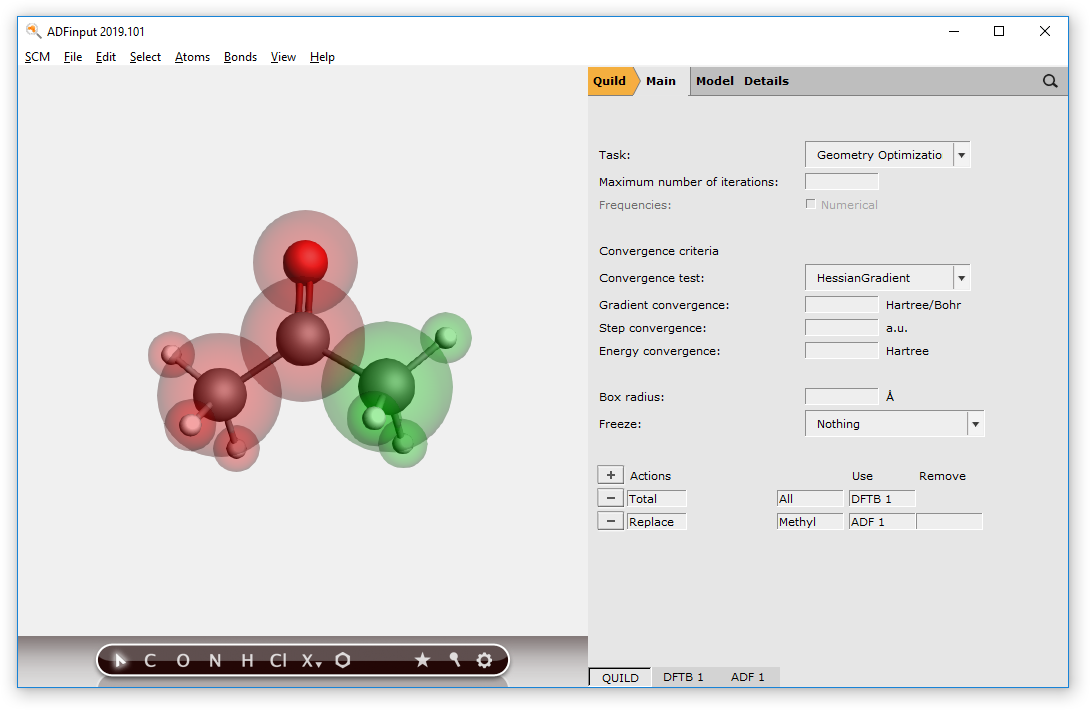Expand the Convergence test dropdown
Image resolution: width=1090 pixels, height=710 pixels.
point(887,278)
